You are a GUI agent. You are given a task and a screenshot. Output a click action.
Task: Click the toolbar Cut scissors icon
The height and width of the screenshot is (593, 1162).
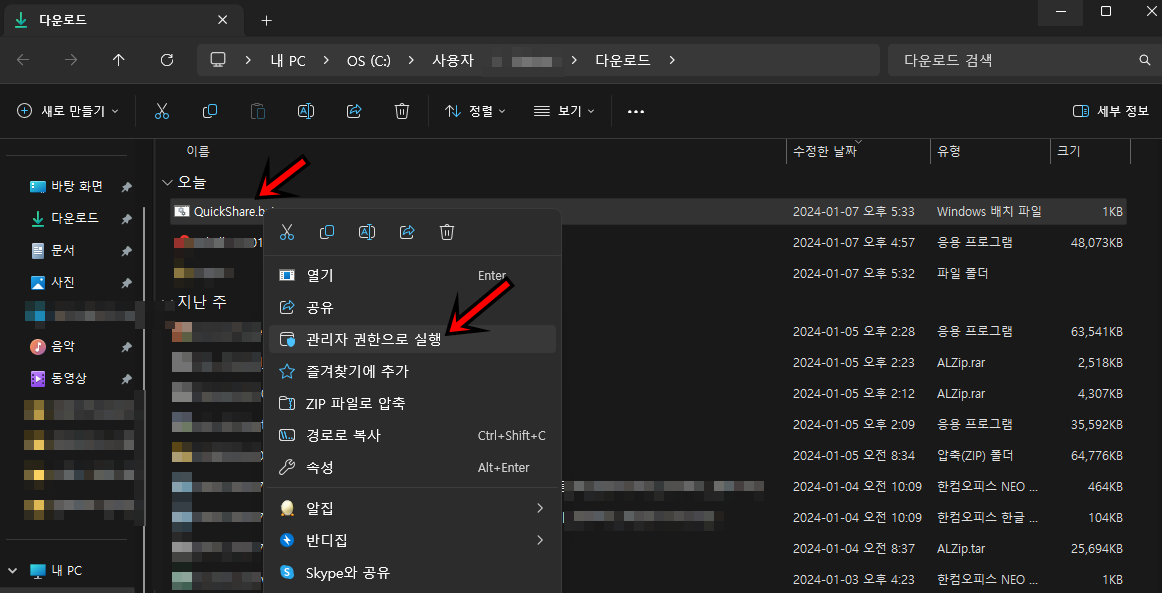coord(162,111)
